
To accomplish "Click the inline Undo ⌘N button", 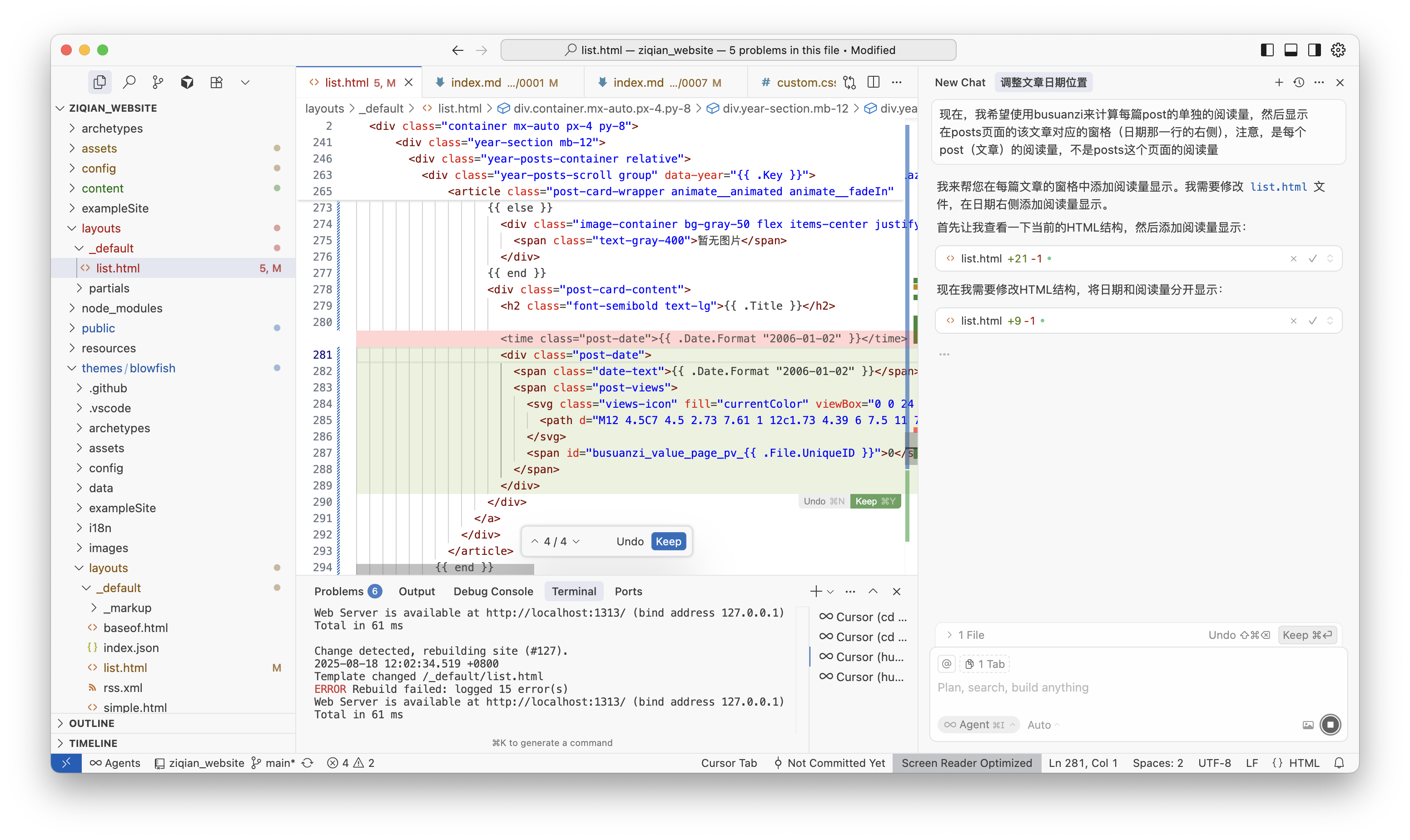I will (824, 502).
